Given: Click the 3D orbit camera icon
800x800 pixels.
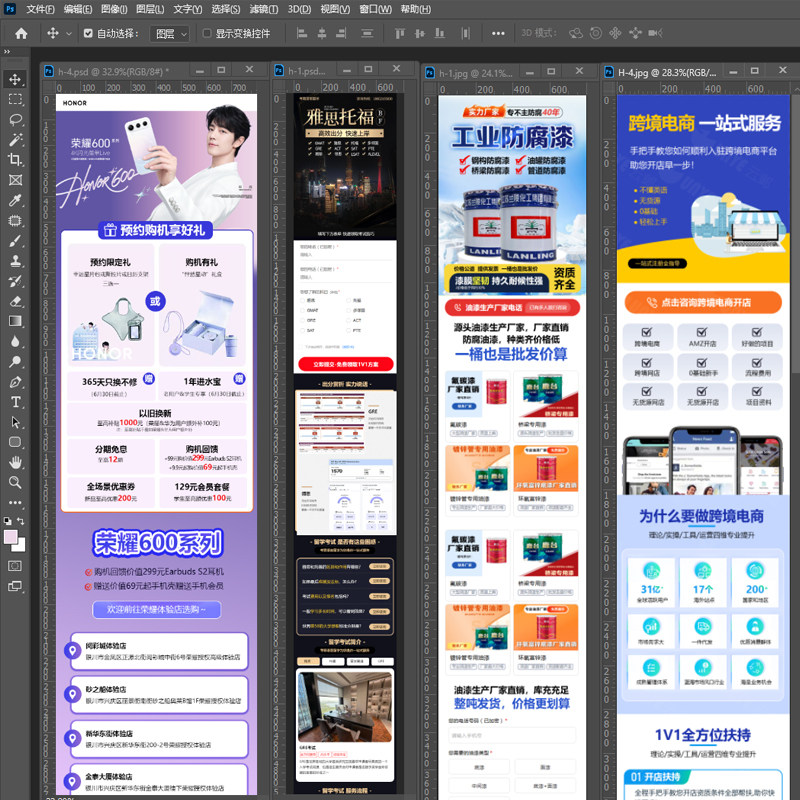Looking at the screenshot, I should [x=576, y=34].
